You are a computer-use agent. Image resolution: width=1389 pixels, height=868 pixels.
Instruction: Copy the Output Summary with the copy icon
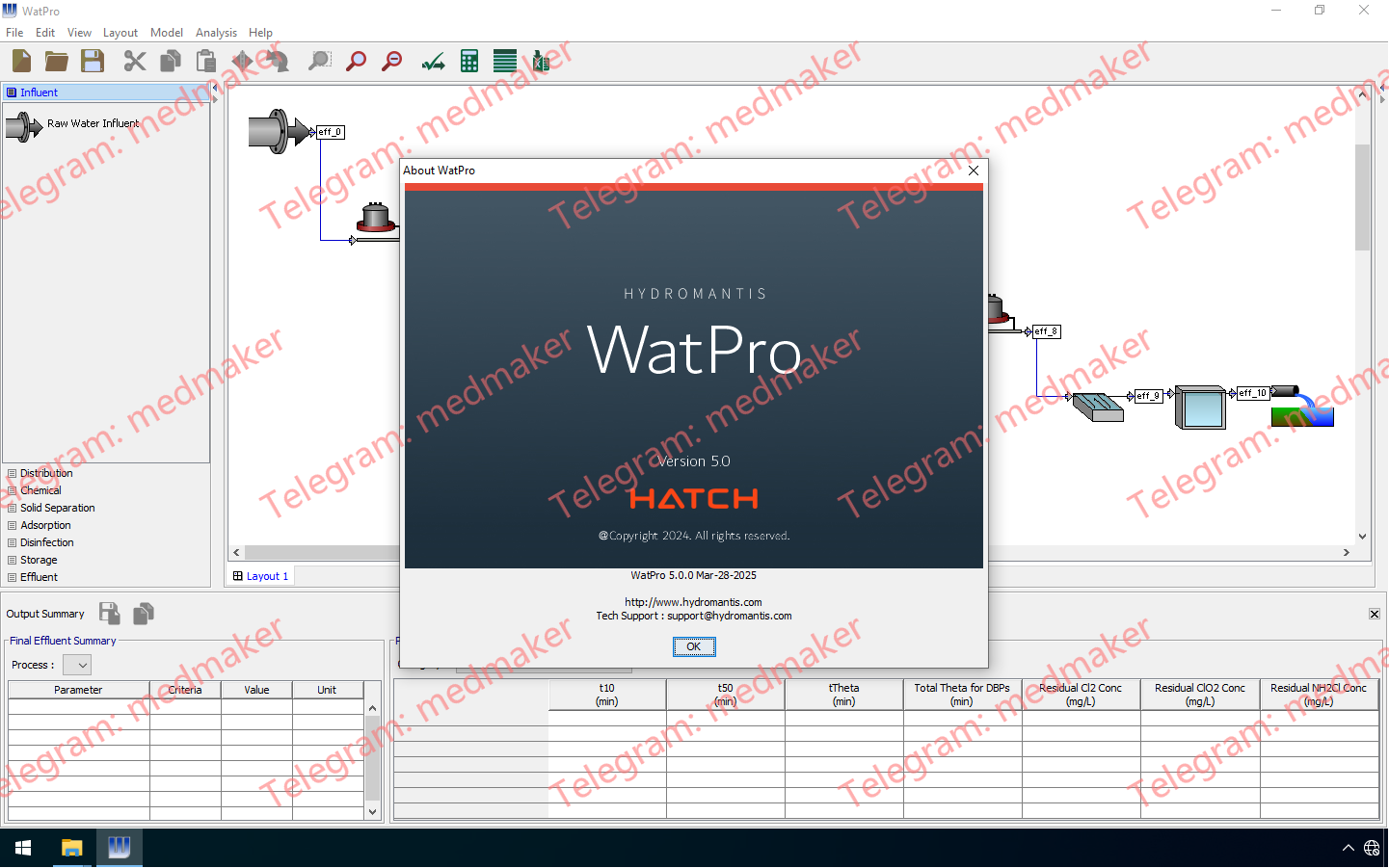(x=143, y=614)
